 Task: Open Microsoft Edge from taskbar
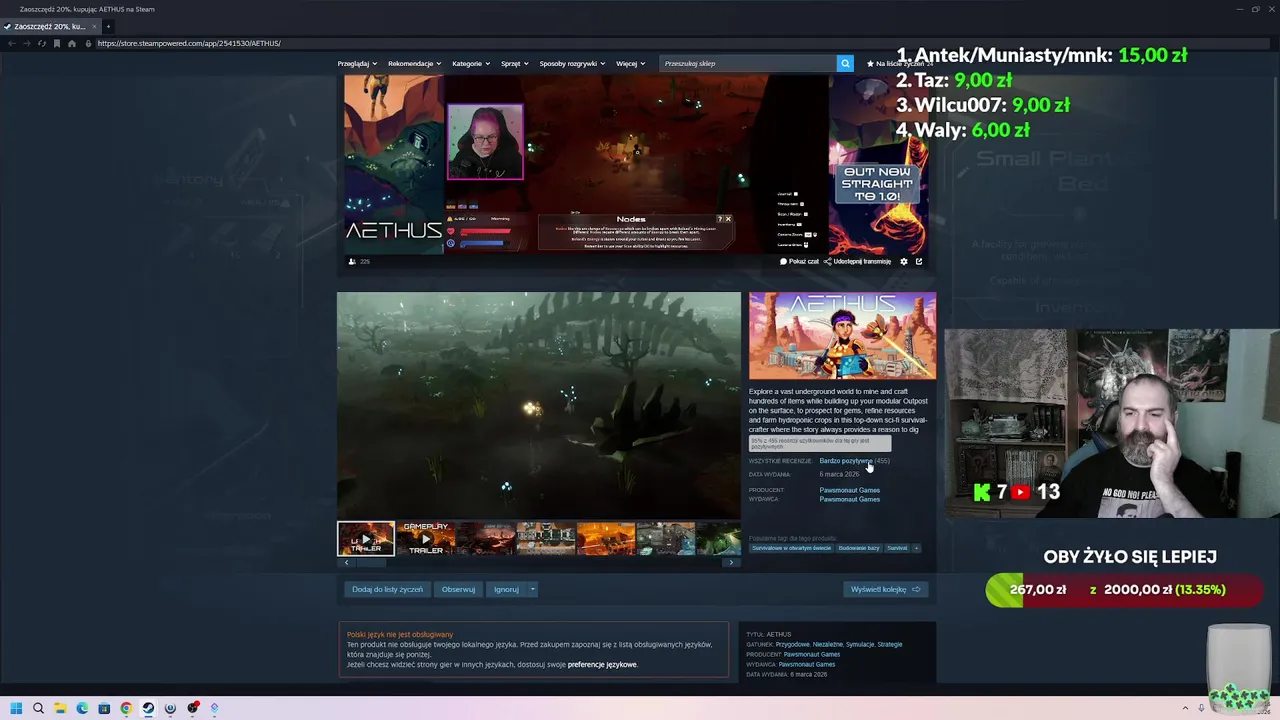[82, 708]
